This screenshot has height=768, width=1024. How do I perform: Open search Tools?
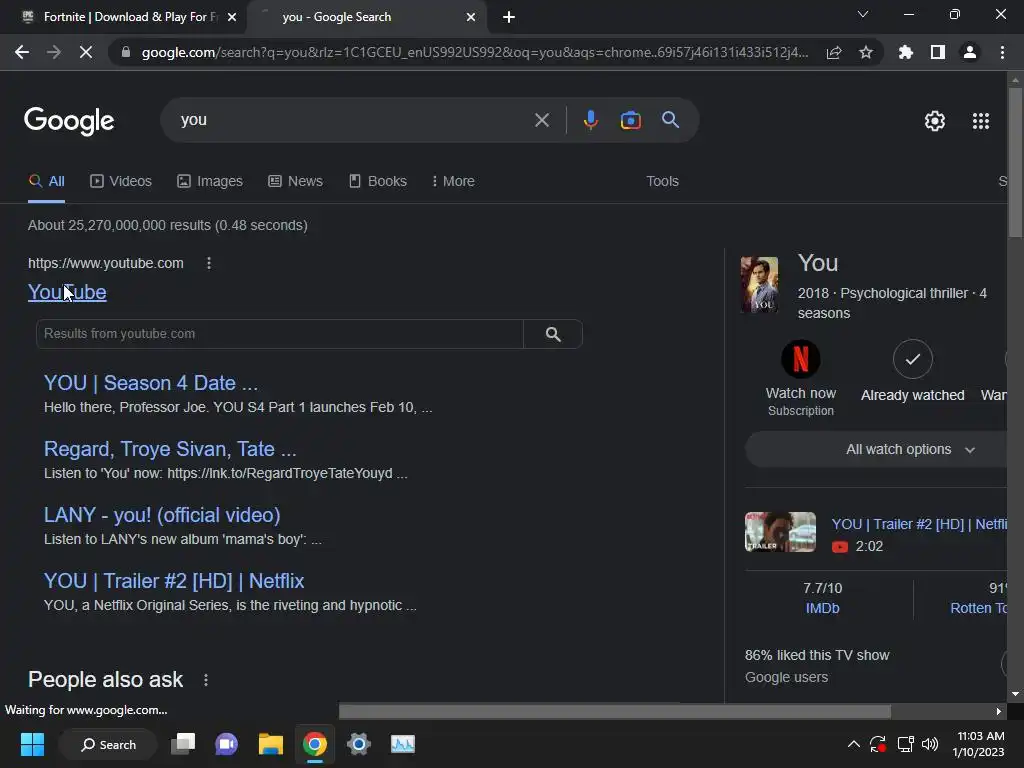(662, 181)
